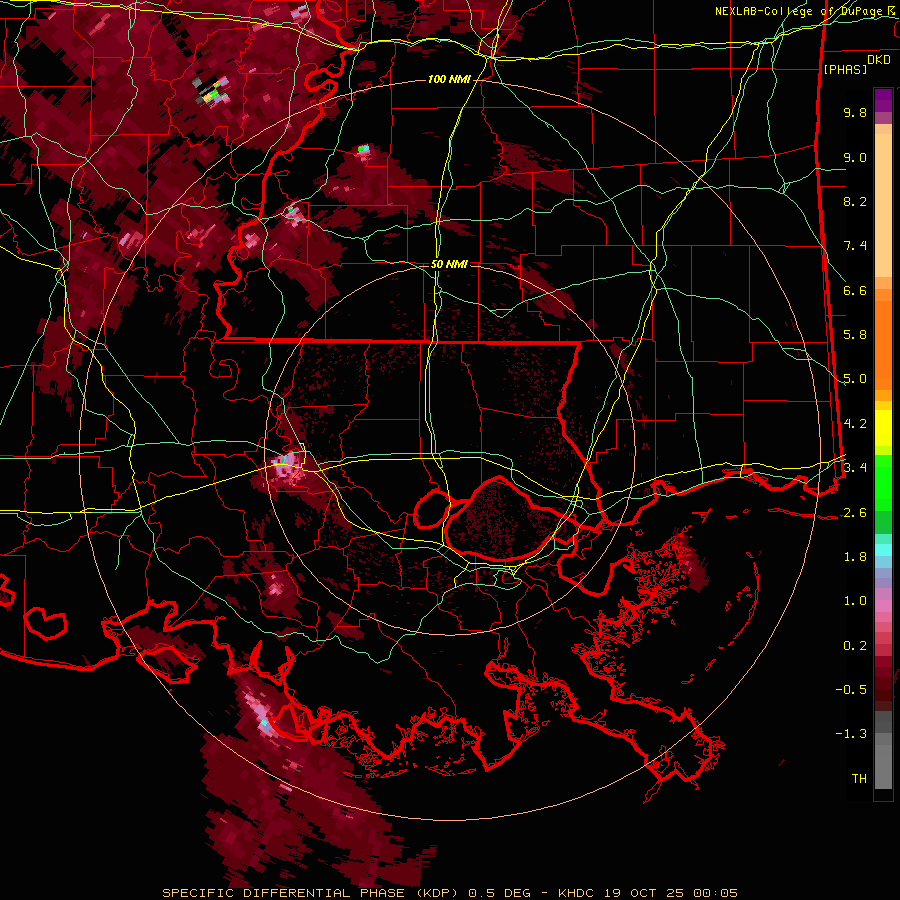The height and width of the screenshot is (900, 900).
Task: Pick the bright green band on the color scale
Action: coord(883,483)
